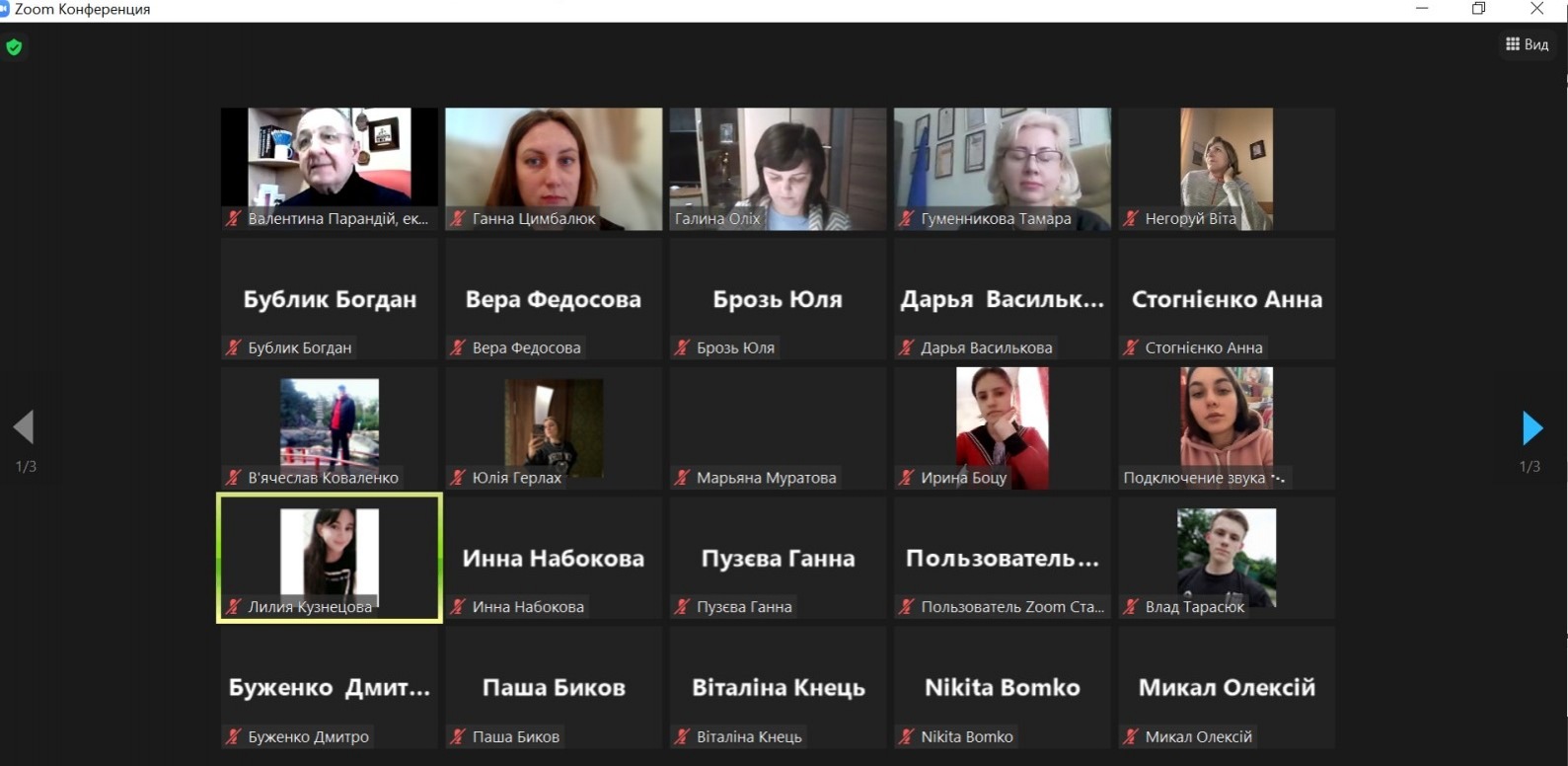
Task: Click muted mic icon beside Nikita Bomko label
Action: (907, 736)
